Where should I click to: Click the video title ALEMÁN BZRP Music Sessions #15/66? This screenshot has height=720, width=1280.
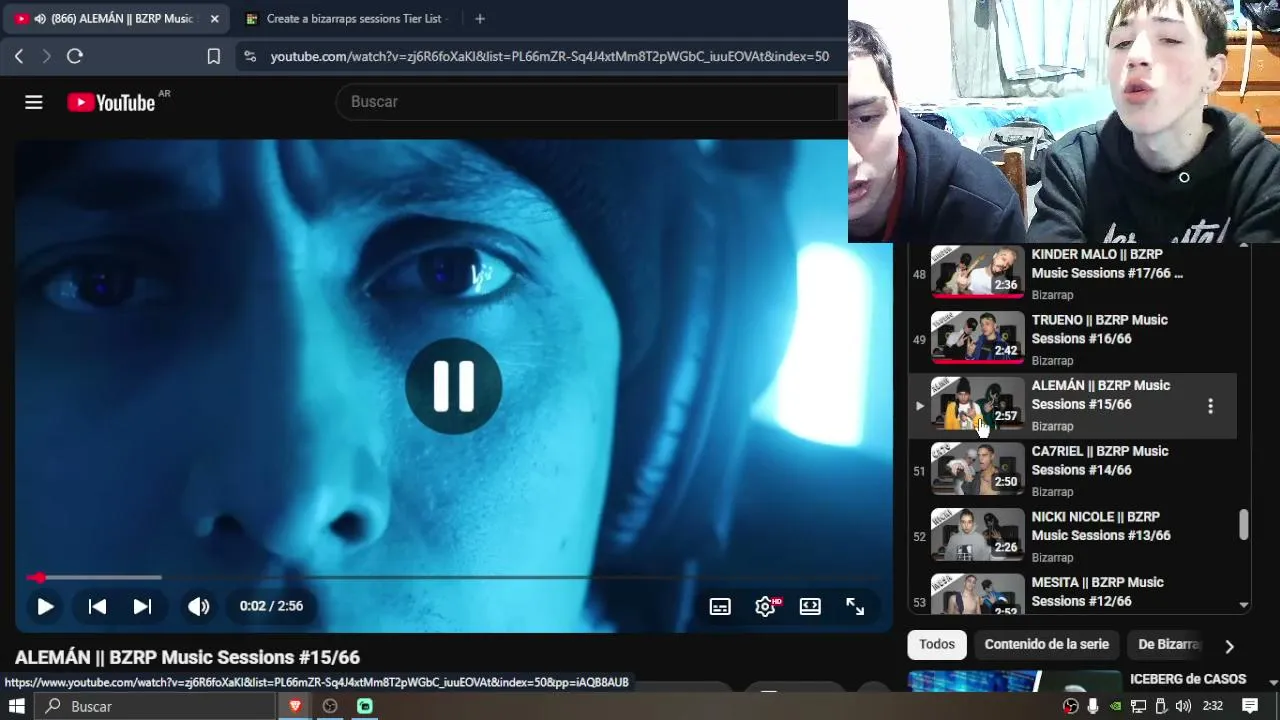point(187,658)
